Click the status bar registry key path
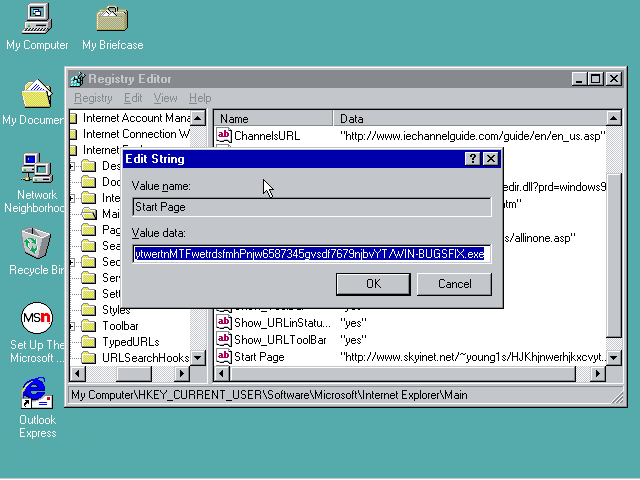640x480 pixels. click(x=269, y=395)
